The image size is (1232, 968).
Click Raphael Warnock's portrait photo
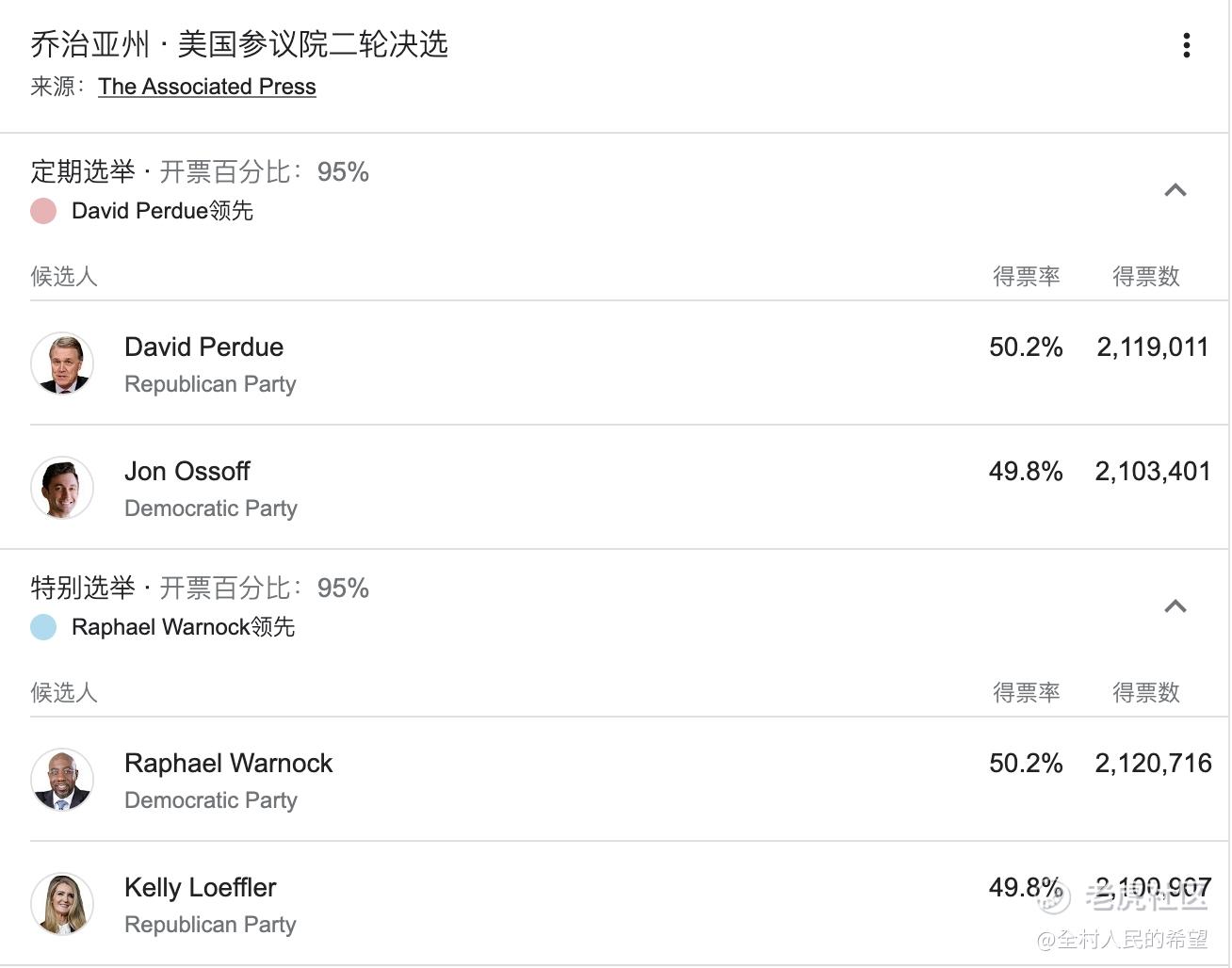click(x=62, y=780)
